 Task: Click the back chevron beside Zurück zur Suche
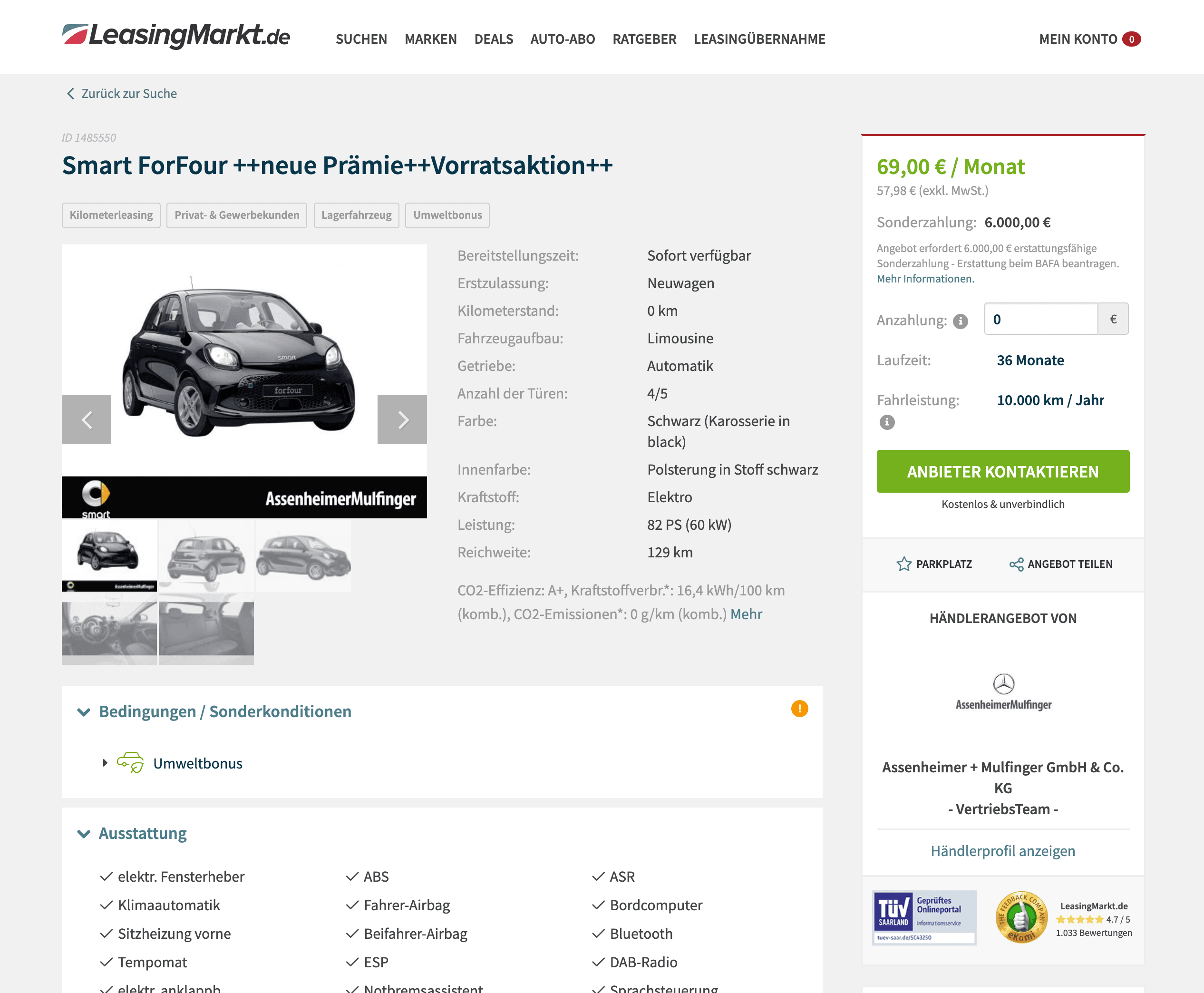click(70, 93)
